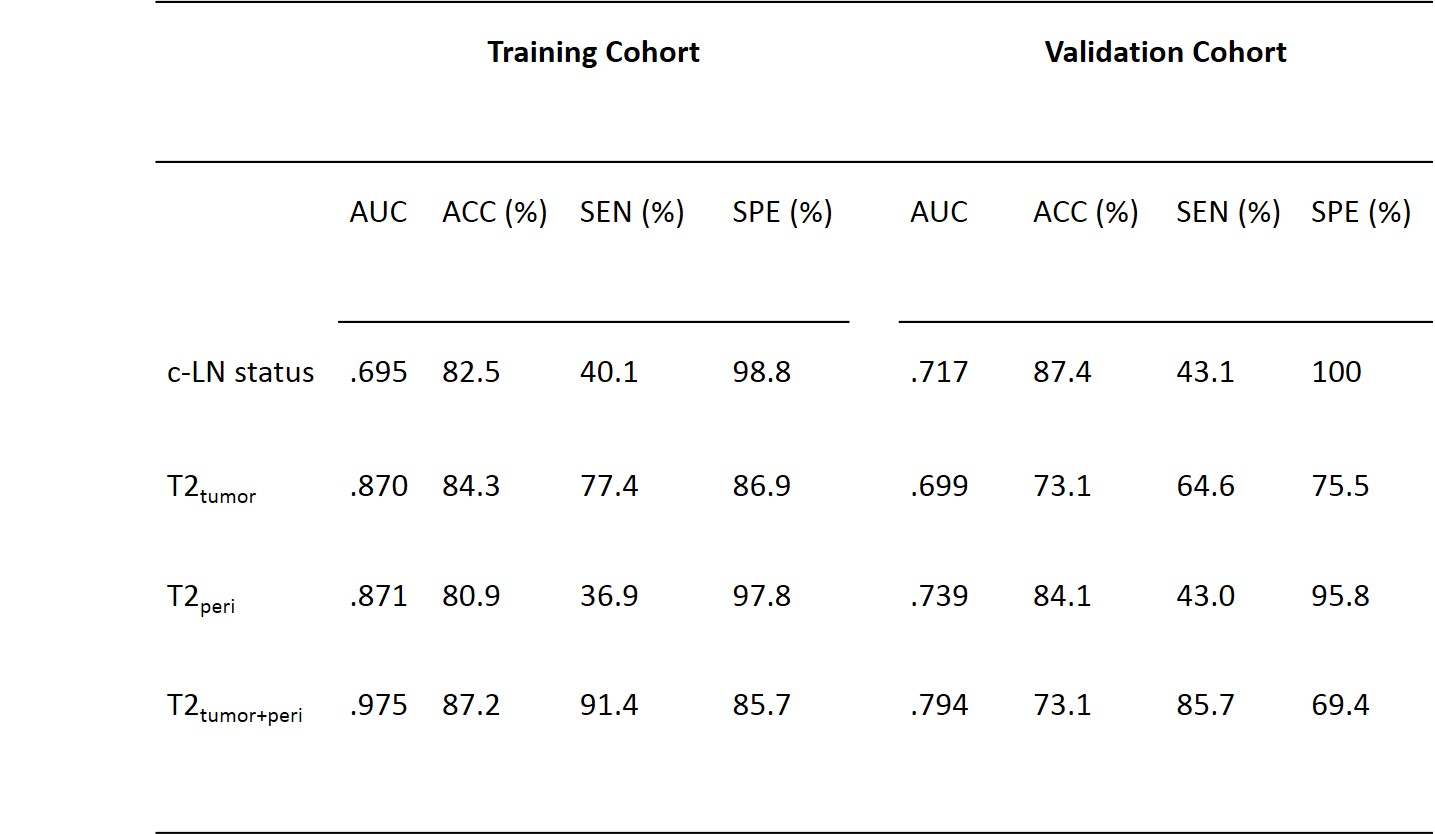Select the .794 validation AUC value
Screen dimensions: 1435x834
[939, 705]
